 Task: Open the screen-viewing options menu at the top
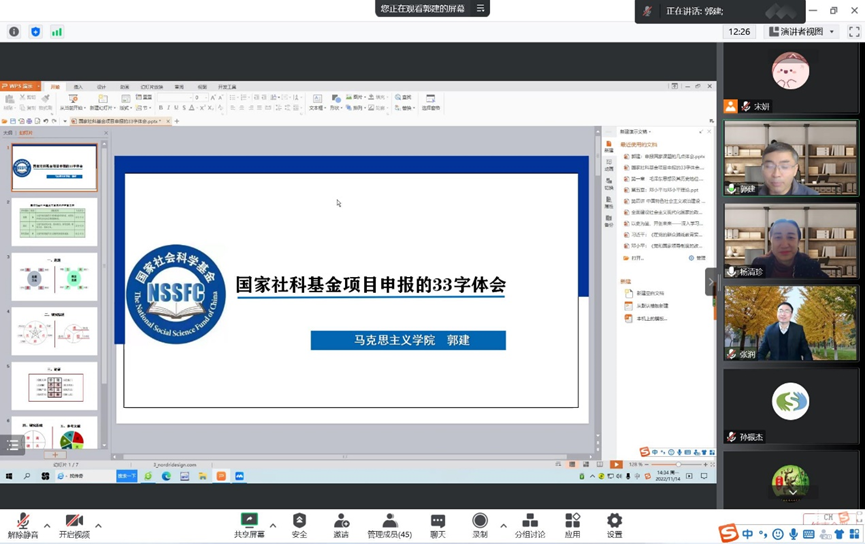coord(481,9)
